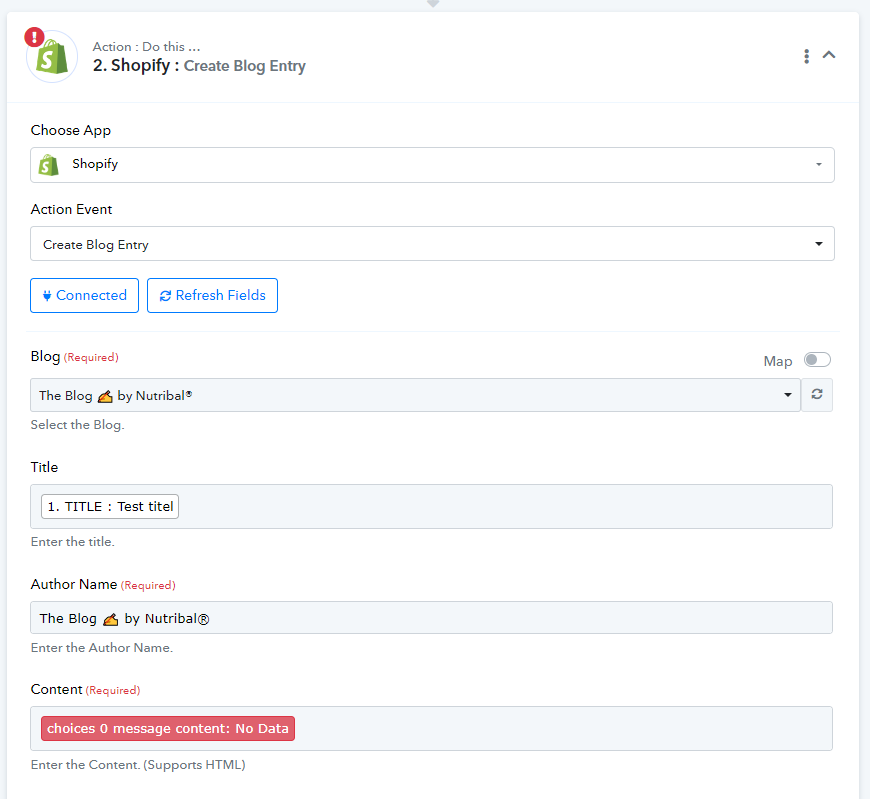Click the Shopify app logo in step header
This screenshot has height=799, width=870.
point(52,57)
